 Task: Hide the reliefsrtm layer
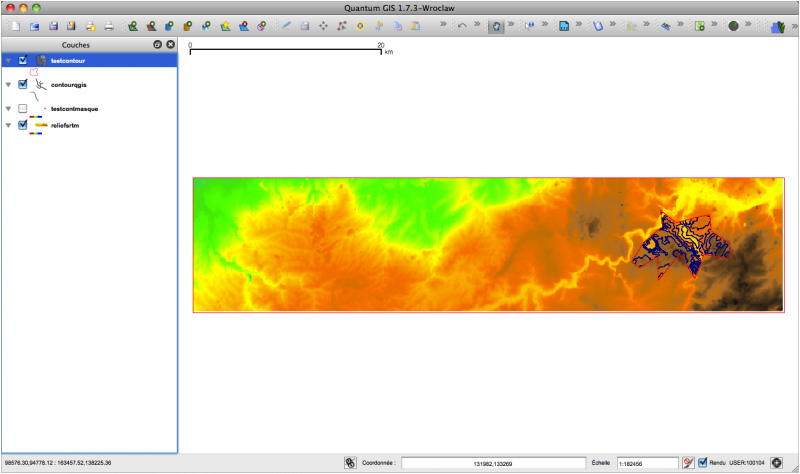click(x=23, y=125)
